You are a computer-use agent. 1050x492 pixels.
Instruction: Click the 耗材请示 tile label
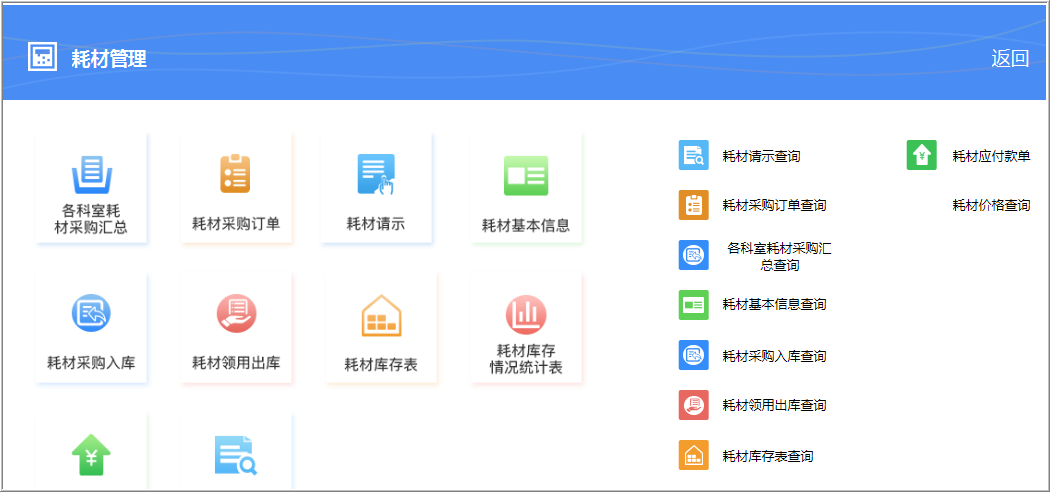[376, 224]
